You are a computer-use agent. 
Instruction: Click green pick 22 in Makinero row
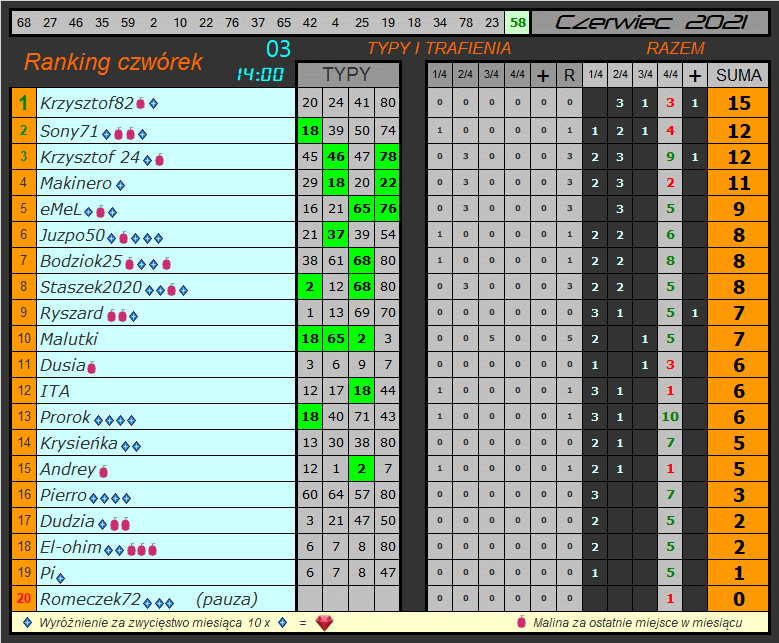click(388, 182)
